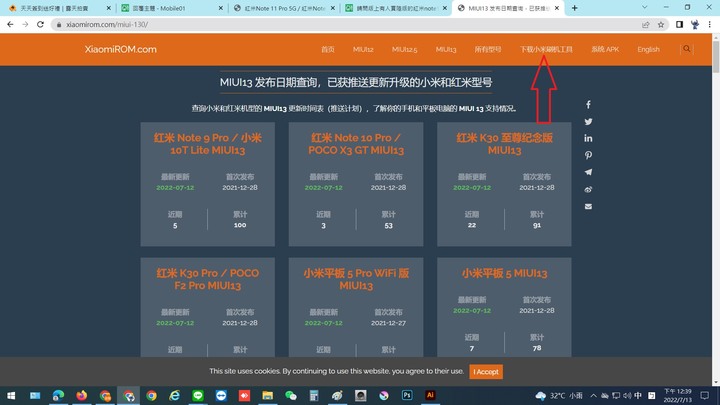Open 红米 Note 10 Pro / POCO X3 GT MIUI13
The image size is (720, 405).
[x=356, y=144]
